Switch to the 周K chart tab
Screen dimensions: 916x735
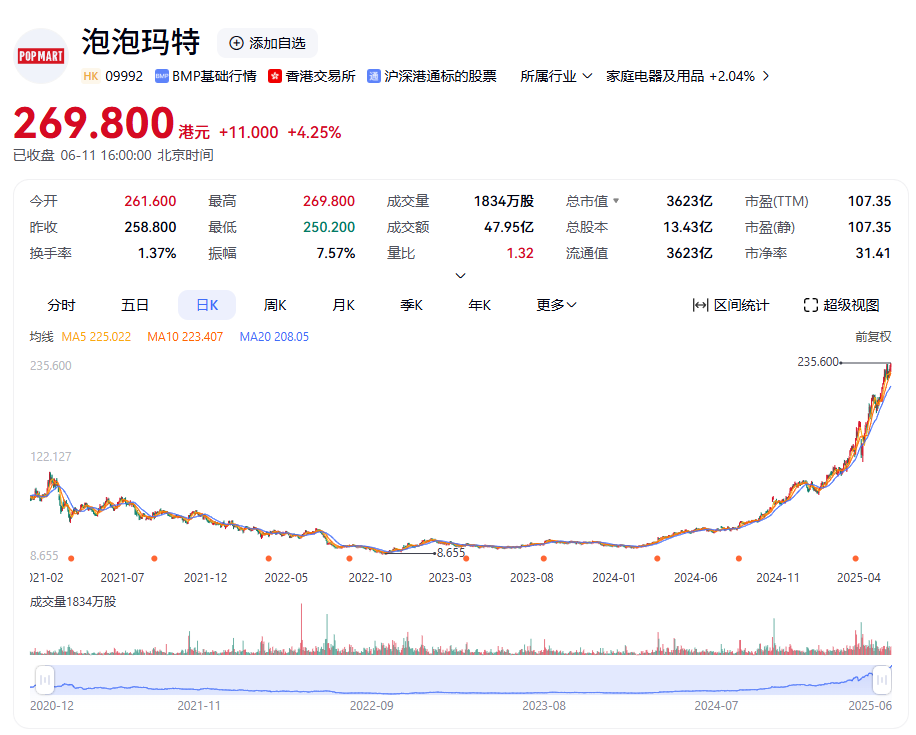[x=275, y=305]
